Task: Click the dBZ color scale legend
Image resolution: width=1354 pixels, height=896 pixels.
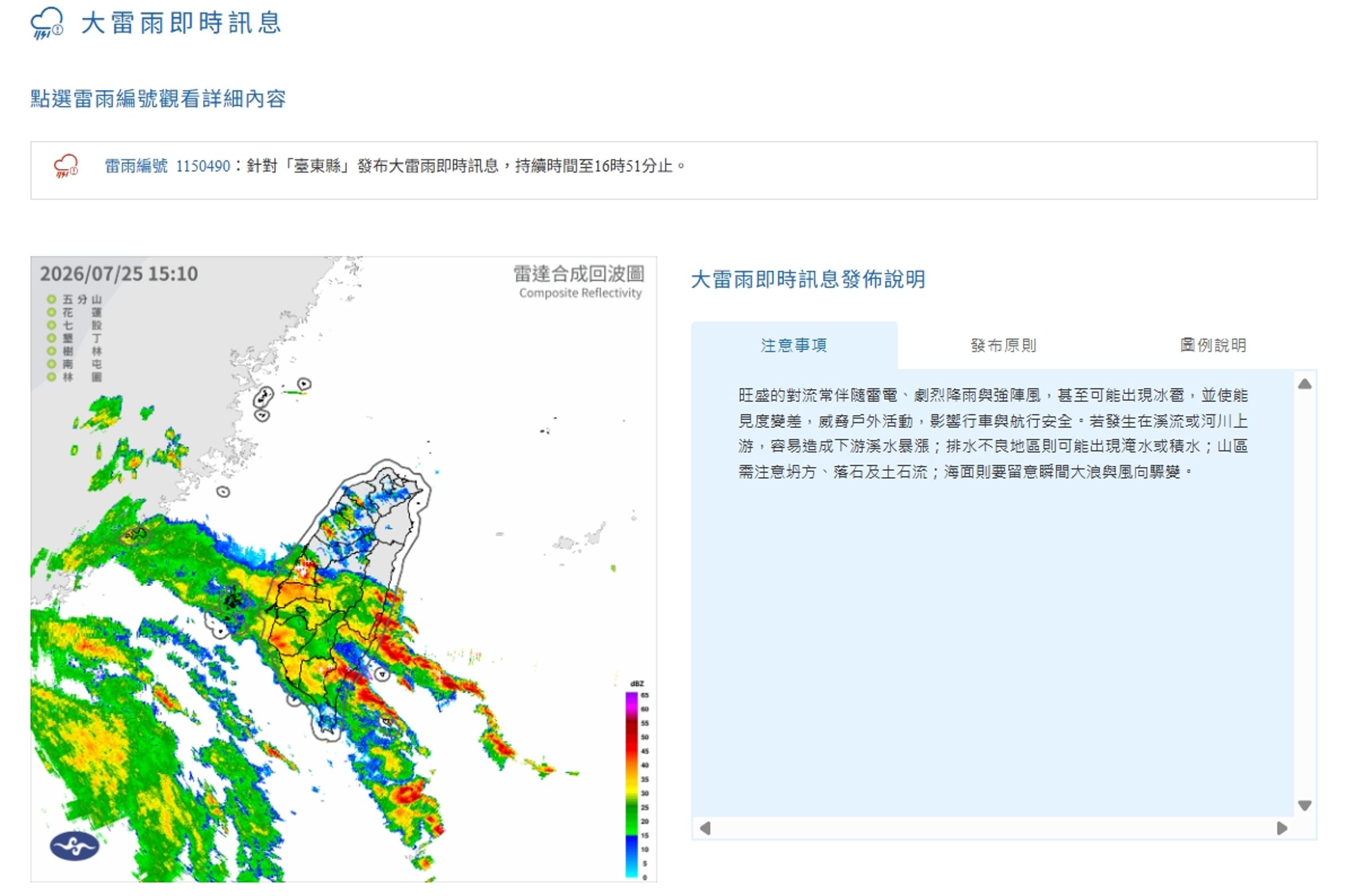Action: [x=638, y=780]
